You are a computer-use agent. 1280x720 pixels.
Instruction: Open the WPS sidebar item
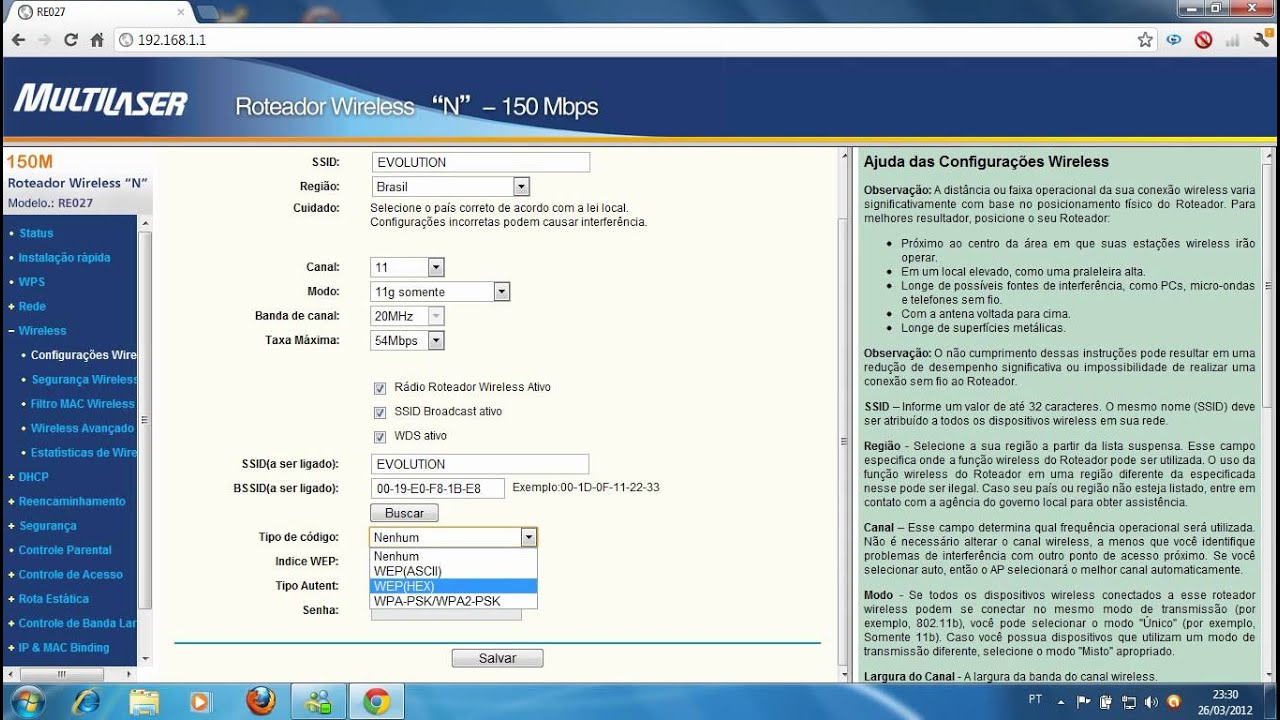[32, 282]
